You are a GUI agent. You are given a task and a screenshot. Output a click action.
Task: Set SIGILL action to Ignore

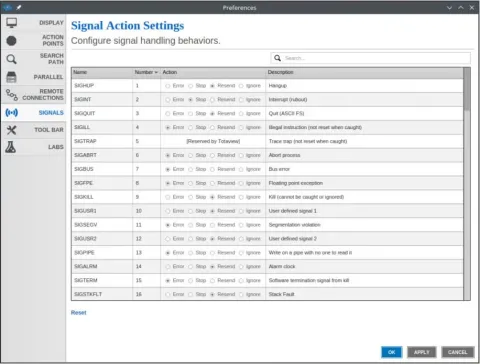tap(241, 128)
